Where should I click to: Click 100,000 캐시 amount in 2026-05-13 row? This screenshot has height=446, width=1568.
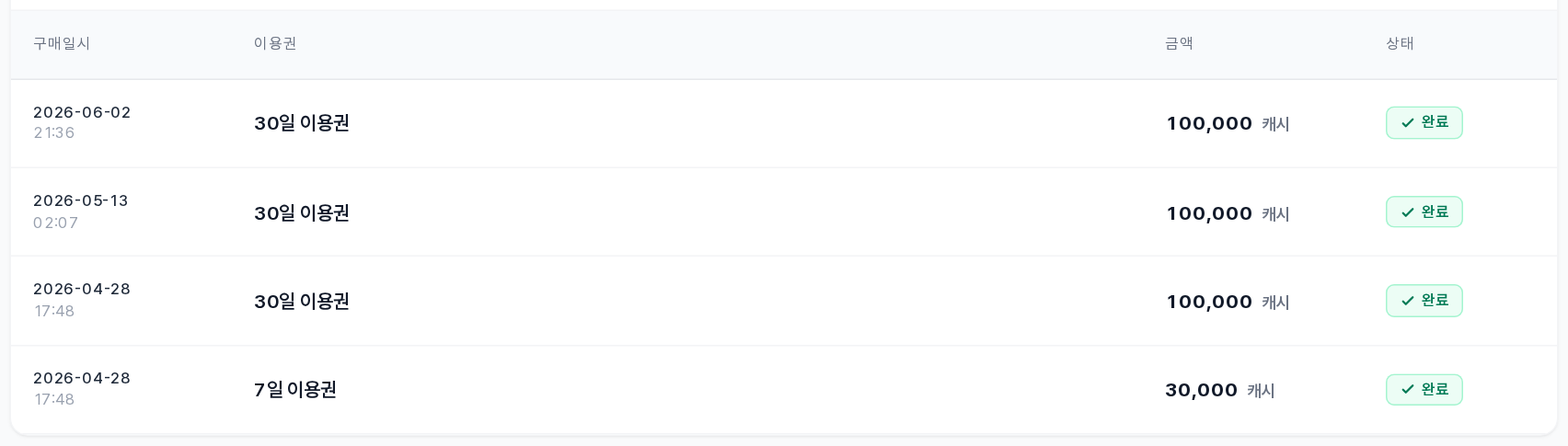pos(1228,214)
